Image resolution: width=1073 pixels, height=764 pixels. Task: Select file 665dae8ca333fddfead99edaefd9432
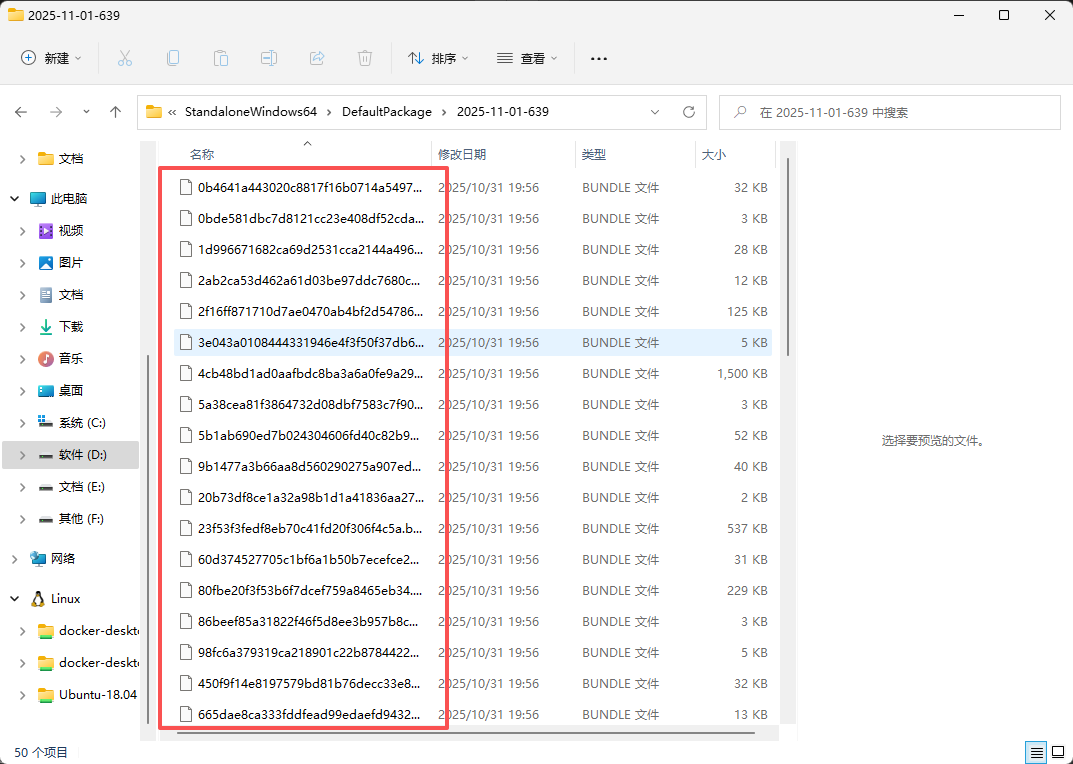point(473,715)
